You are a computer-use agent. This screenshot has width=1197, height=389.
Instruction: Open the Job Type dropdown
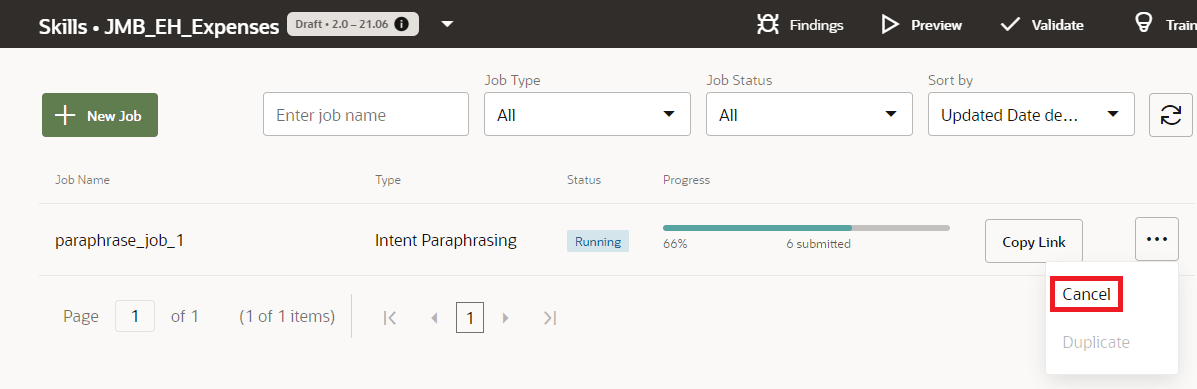pyautogui.click(x=587, y=114)
